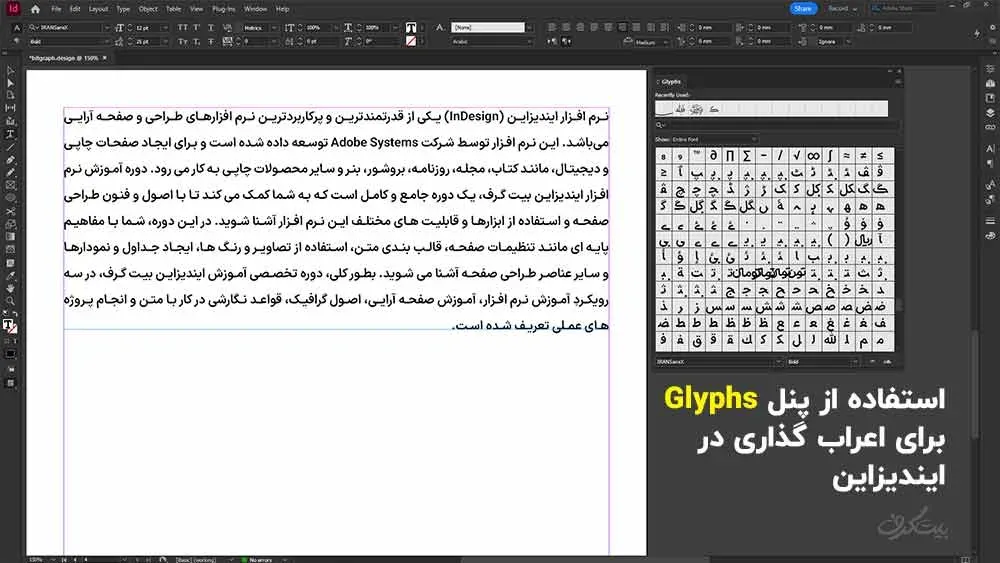The image size is (1000, 563).
Task: Toggle Superscript formatting
Action: pos(196,27)
